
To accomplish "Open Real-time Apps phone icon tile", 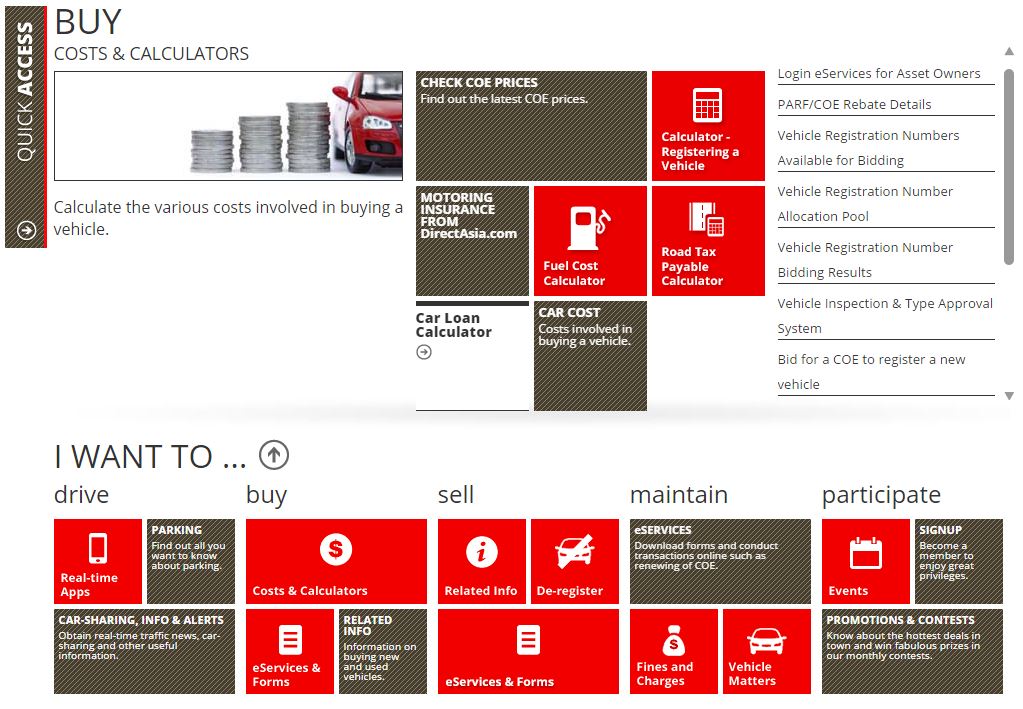I will click(98, 548).
